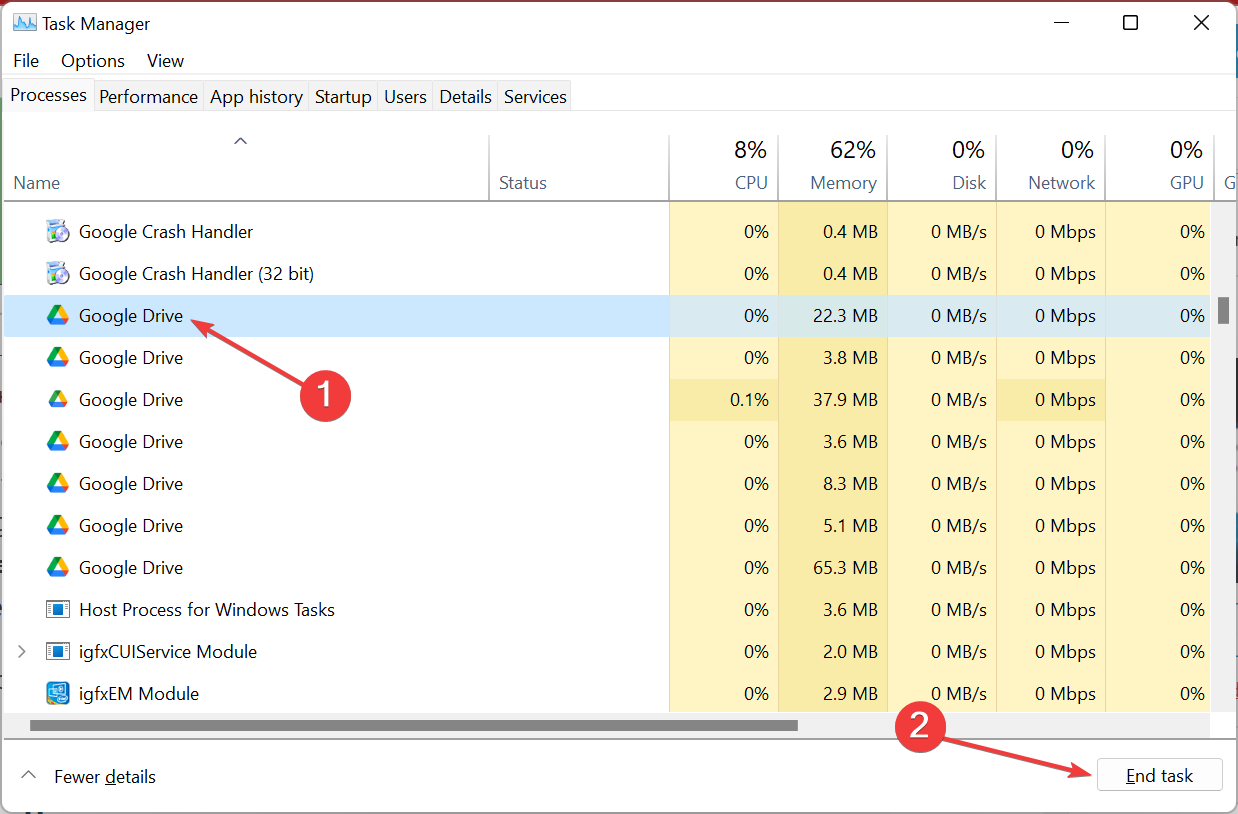Select the Google Crash Handler process name
Image resolution: width=1238 pixels, height=814 pixels.
coord(166,232)
